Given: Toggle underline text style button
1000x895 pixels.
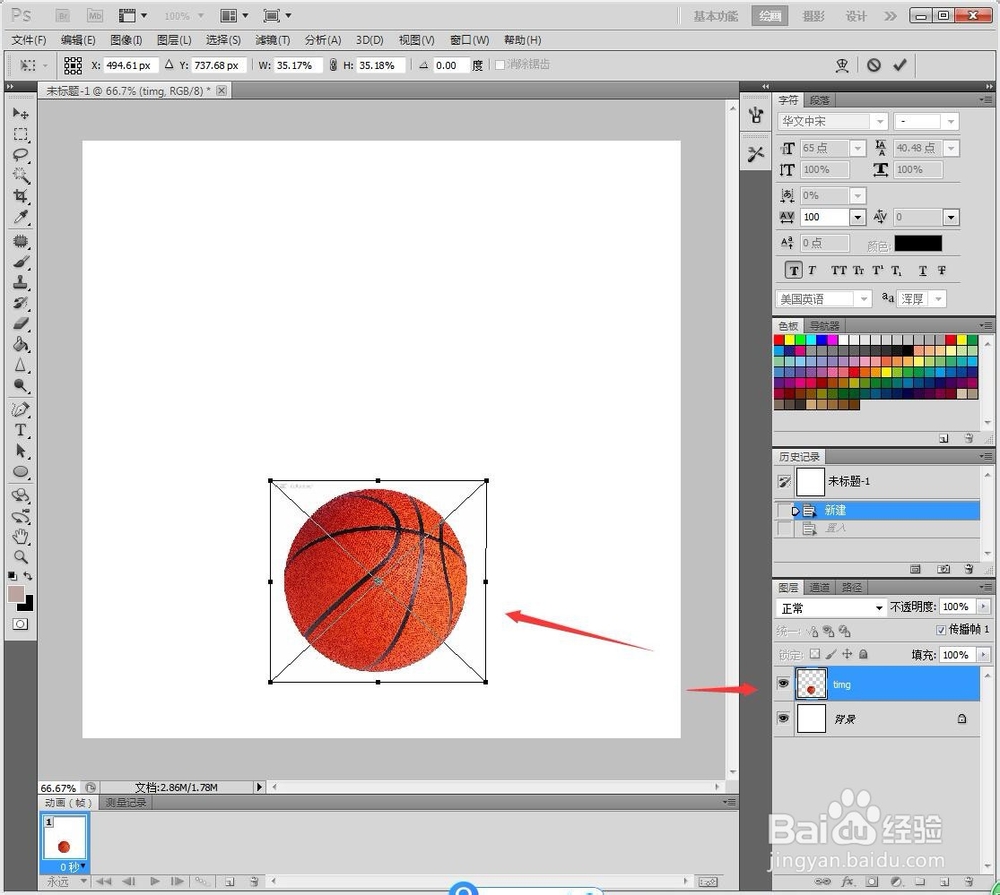Looking at the screenshot, I should 923,270.
